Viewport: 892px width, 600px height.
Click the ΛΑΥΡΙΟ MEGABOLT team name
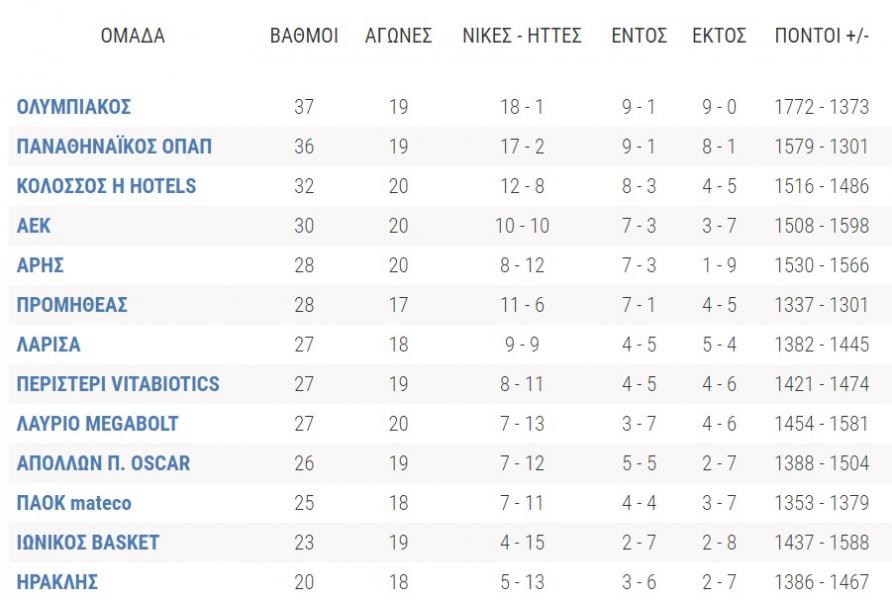(97, 424)
